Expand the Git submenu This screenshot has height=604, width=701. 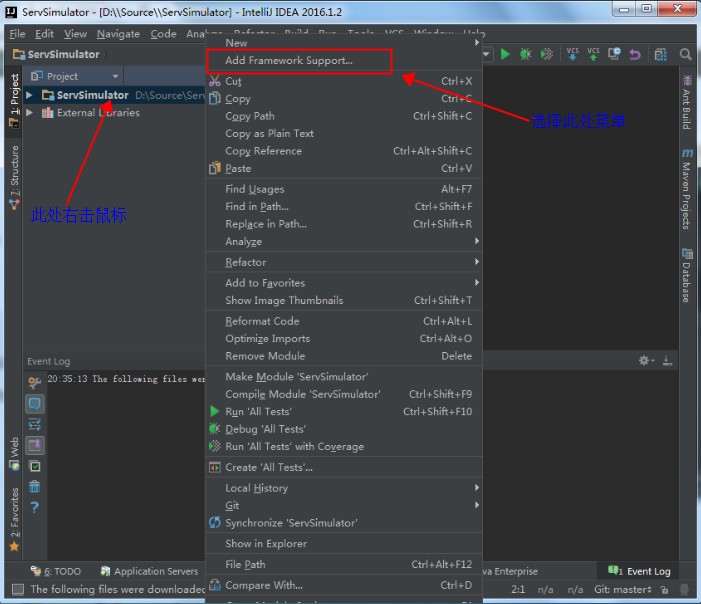[343, 505]
